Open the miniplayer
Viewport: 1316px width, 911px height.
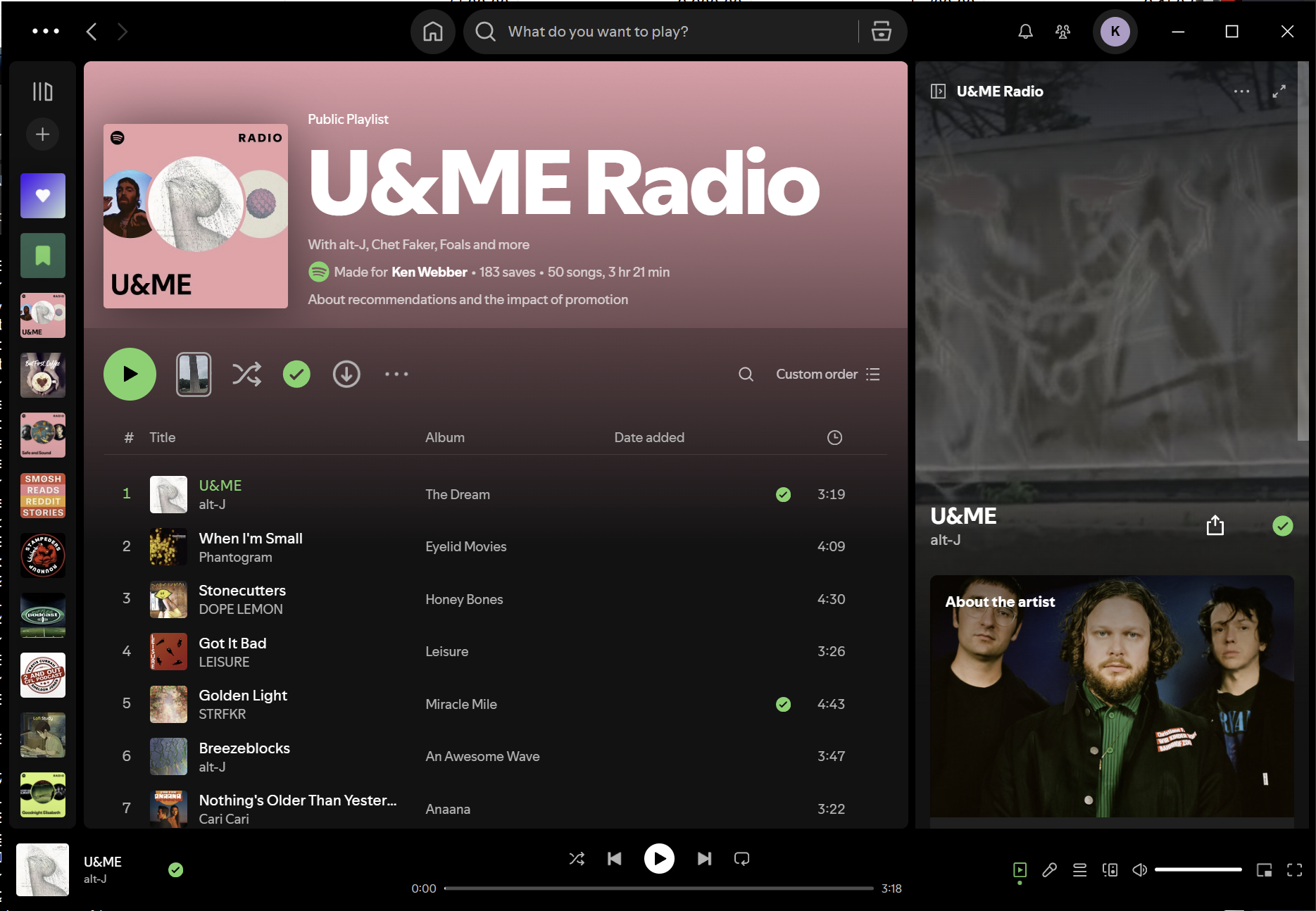[x=1265, y=870]
